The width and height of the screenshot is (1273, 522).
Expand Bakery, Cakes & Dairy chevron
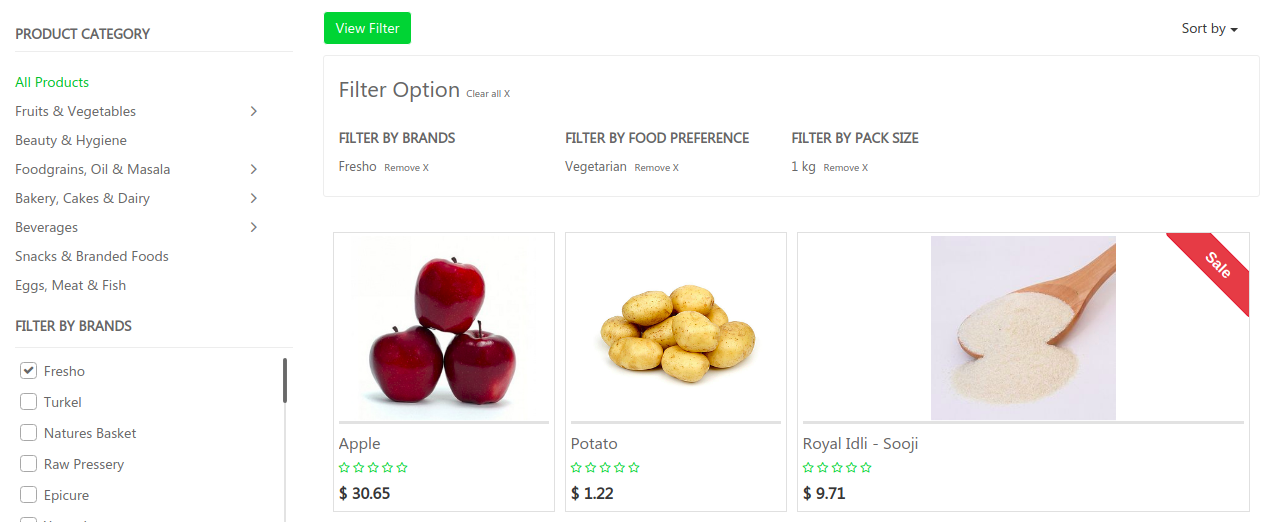[254, 198]
